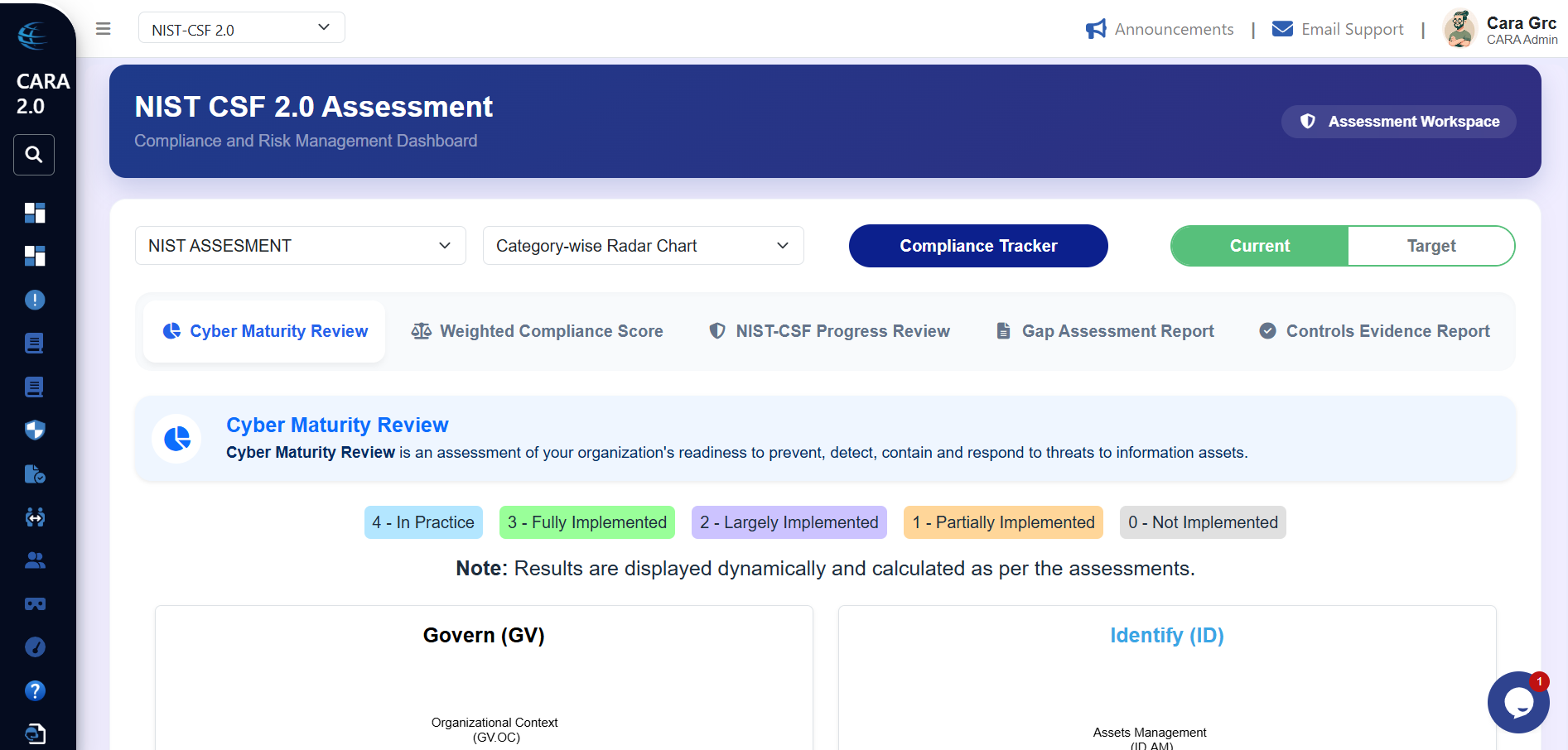Switch view to Target
This screenshot has height=750, width=1568.
click(1431, 246)
